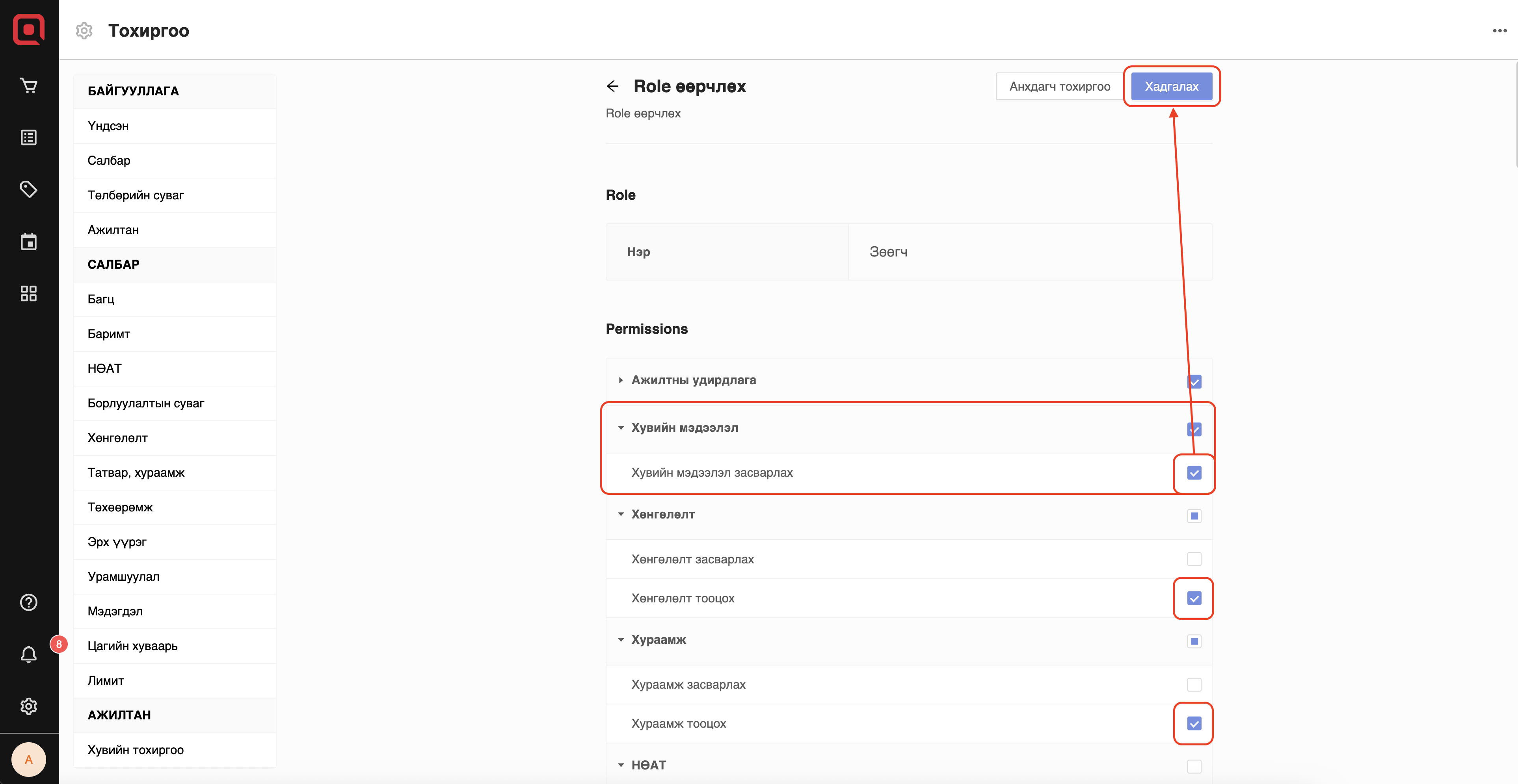Enable the НӨАТ permission checkbox
Viewport: 1518px width, 784px height.
[1194, 766]
